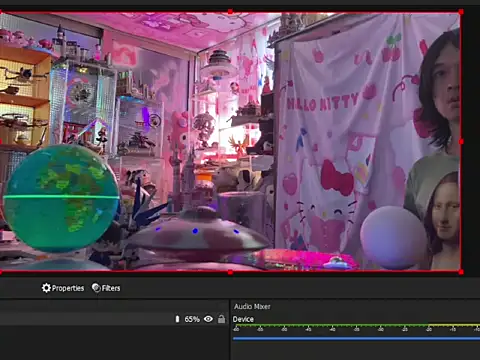Click the bottom-right red corner handle
This screenshot has width=480, height=360.
tap(461, 272)
